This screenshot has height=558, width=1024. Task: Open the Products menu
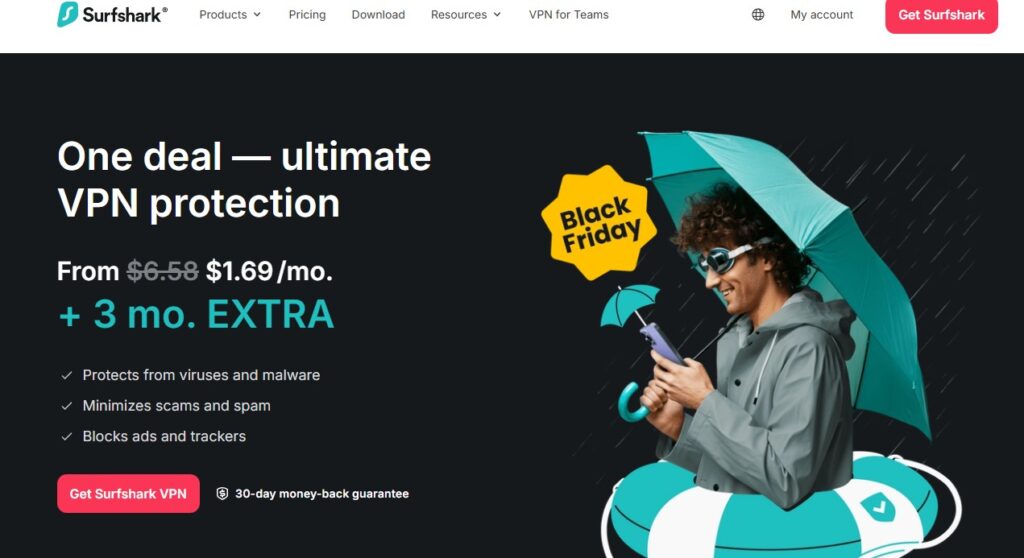point(230,14)
